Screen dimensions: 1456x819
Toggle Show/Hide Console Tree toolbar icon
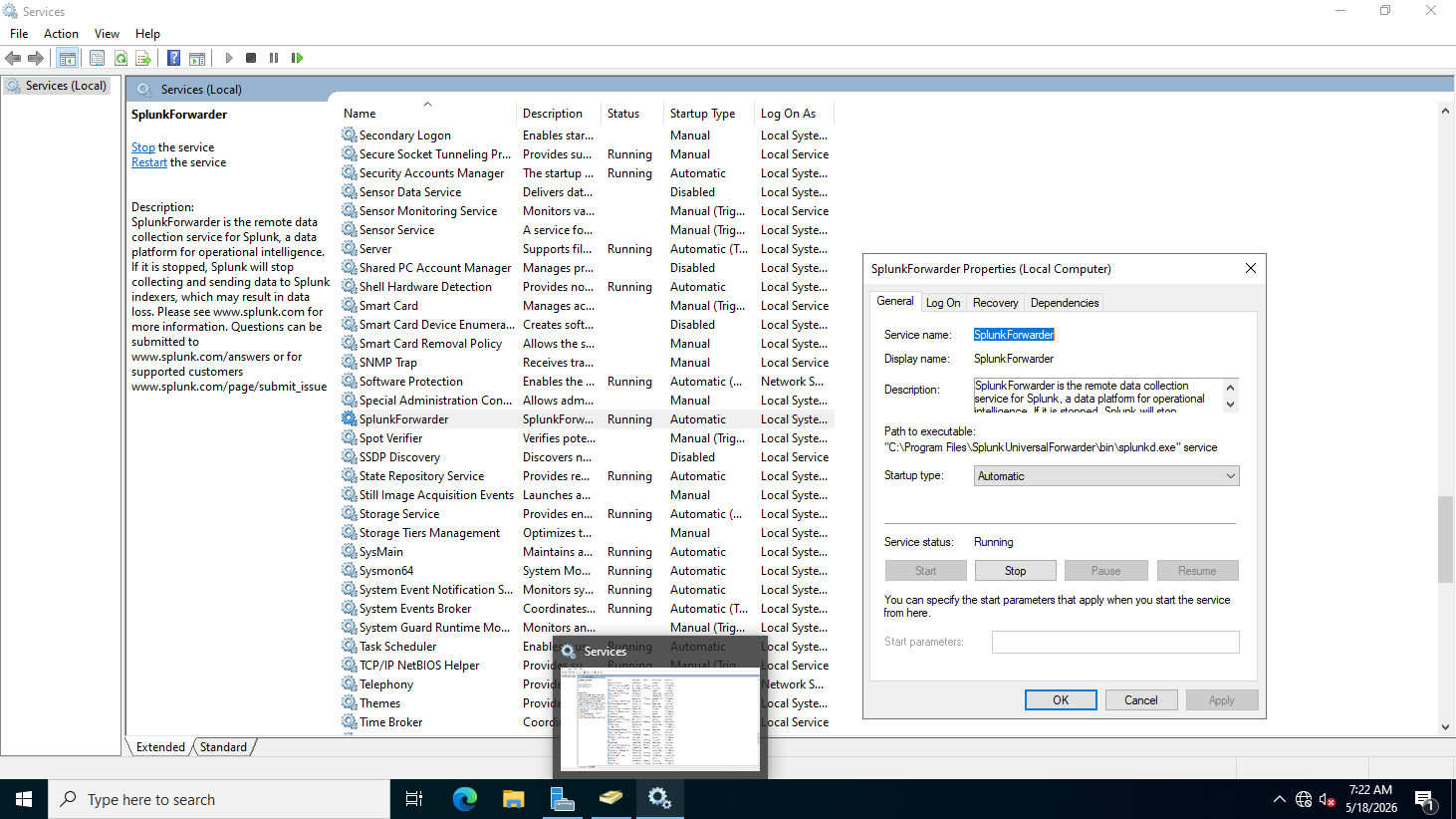[x=68, y=58]
